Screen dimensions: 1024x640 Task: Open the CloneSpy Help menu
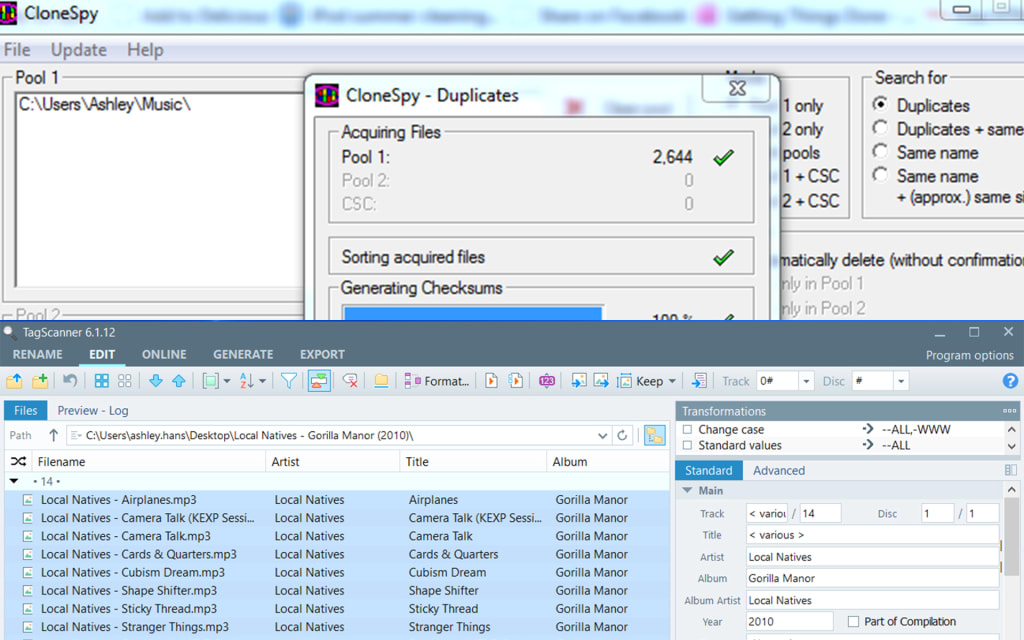(145, 50)
